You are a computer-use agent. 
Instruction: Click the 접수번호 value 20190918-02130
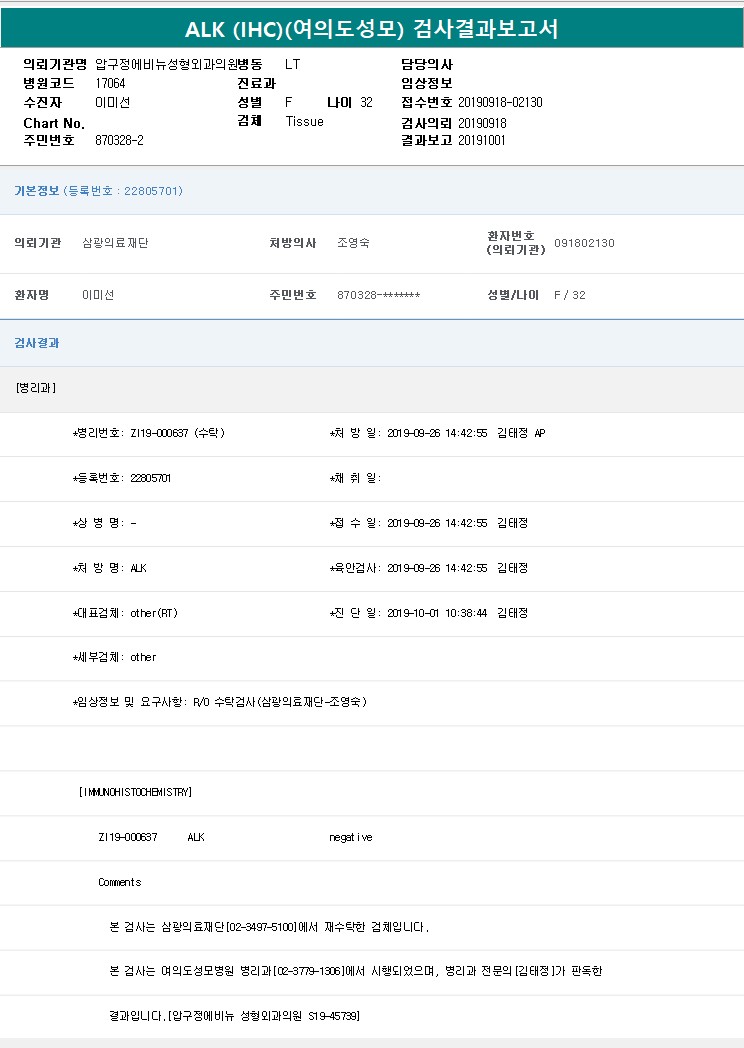point(500,102)
